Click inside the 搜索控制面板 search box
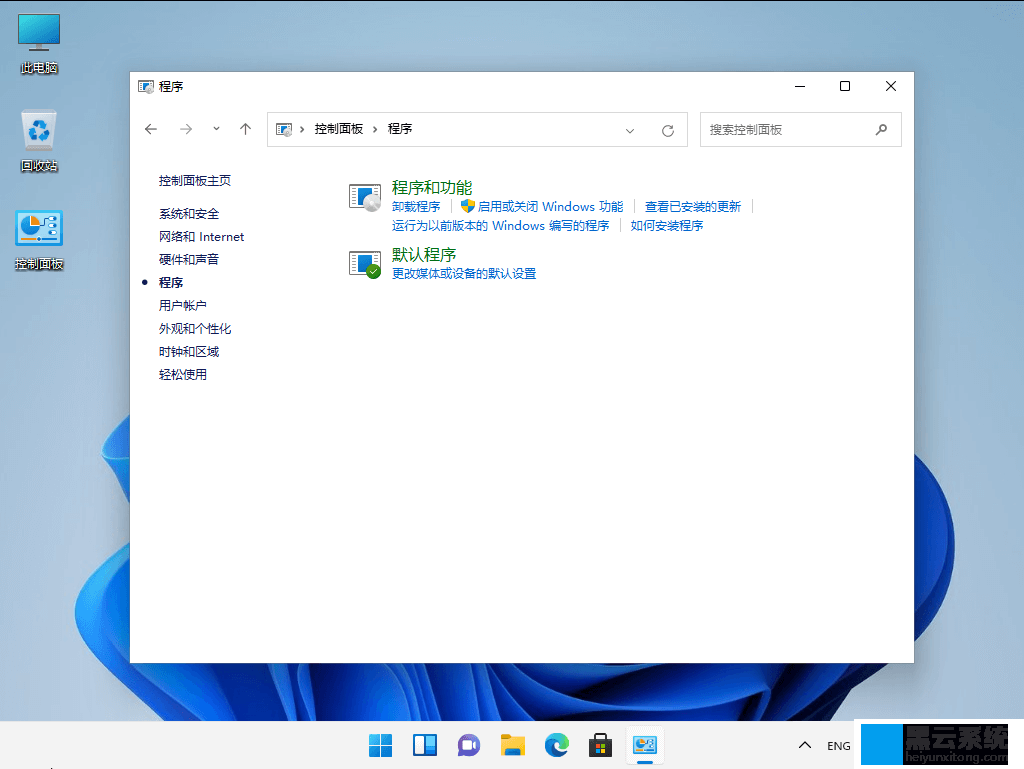This screenshot has height=769, width=1024. [790, 129]
